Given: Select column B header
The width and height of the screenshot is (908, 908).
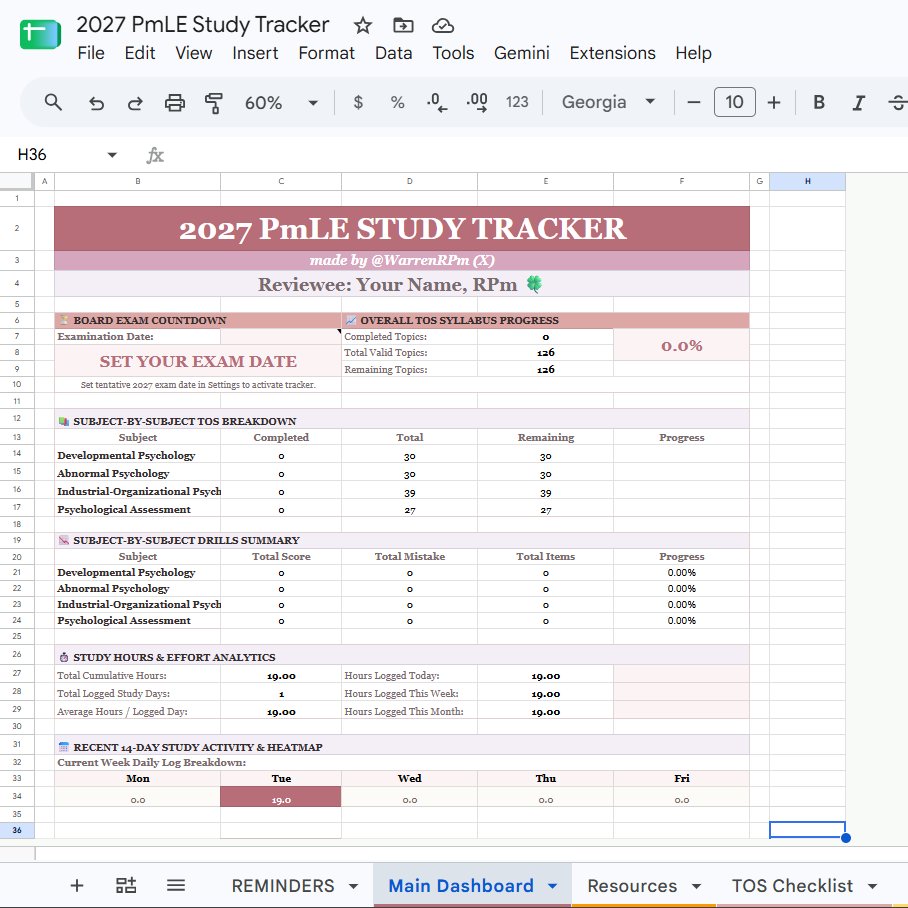Looking at the screenshot, I should click(137, 181).
